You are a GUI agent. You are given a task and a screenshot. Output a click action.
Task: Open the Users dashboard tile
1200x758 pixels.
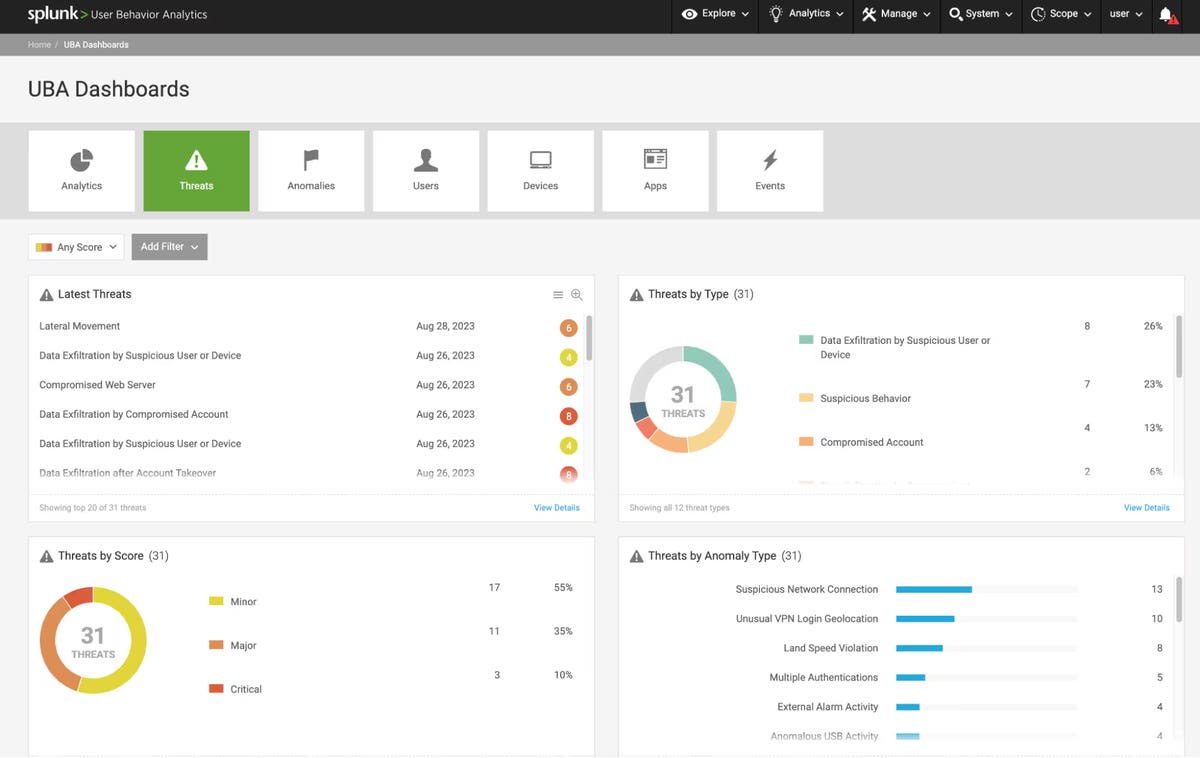click(426, 171)
